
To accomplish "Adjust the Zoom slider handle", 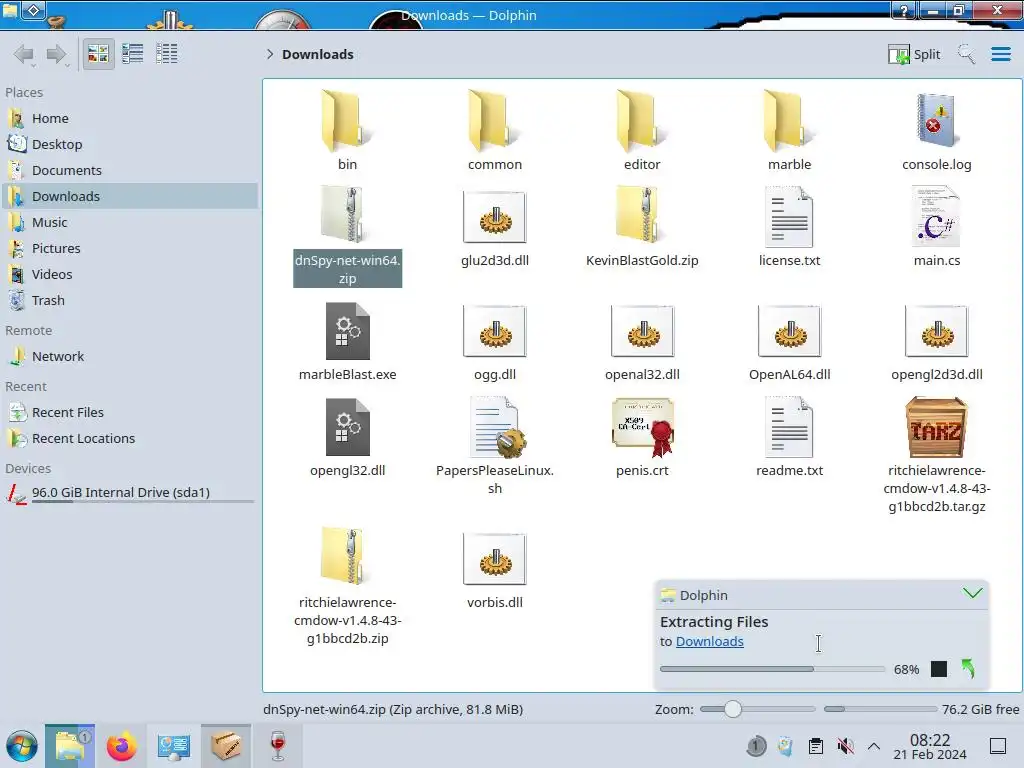I will tap(732, 709).
